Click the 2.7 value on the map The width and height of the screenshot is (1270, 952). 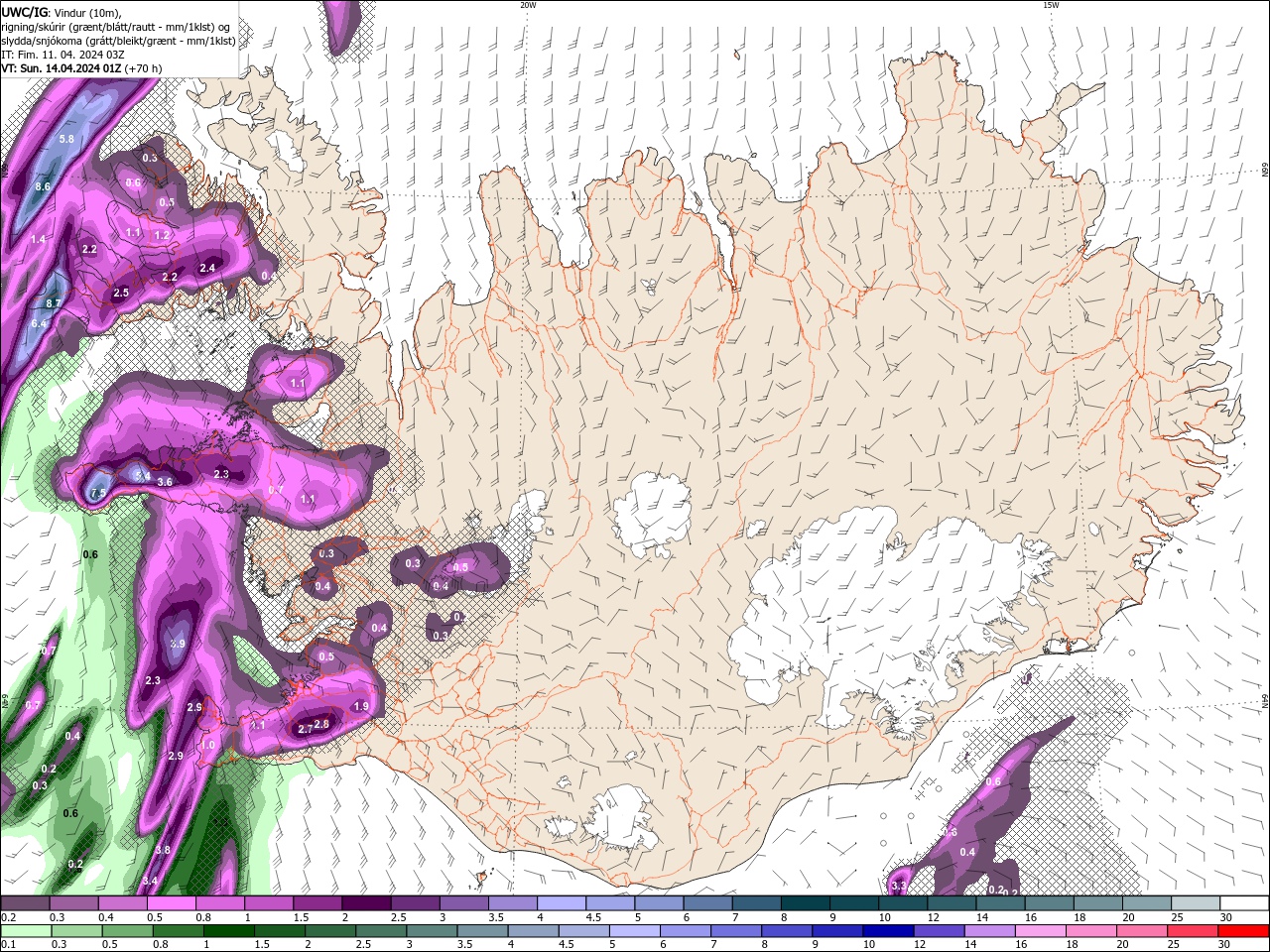pos(306,729)
